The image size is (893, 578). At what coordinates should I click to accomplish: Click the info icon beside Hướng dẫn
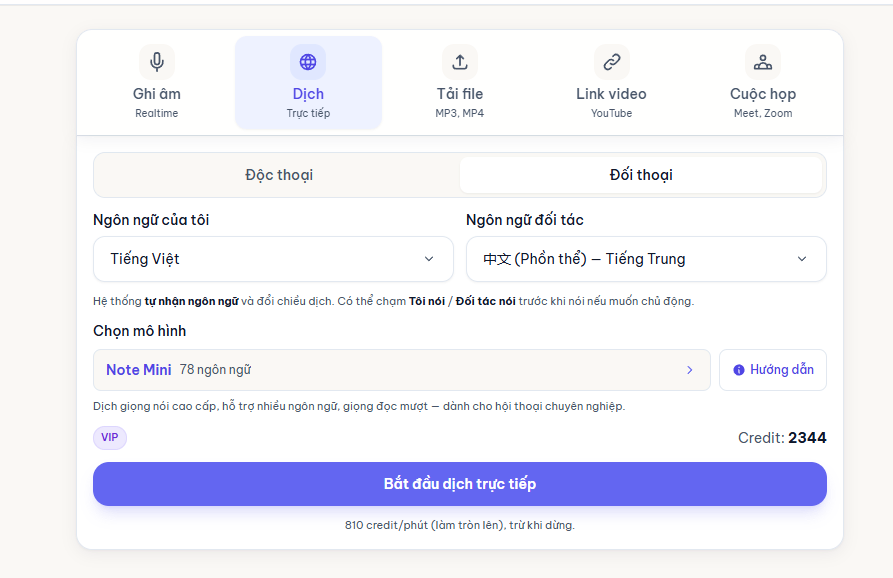click(x=739, y=370)
